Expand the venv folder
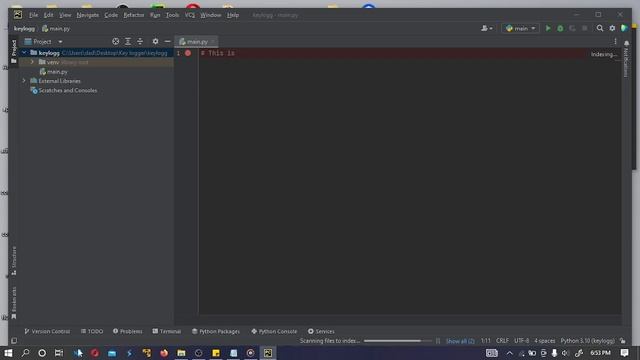640x360 pixels. coord(32,62)
